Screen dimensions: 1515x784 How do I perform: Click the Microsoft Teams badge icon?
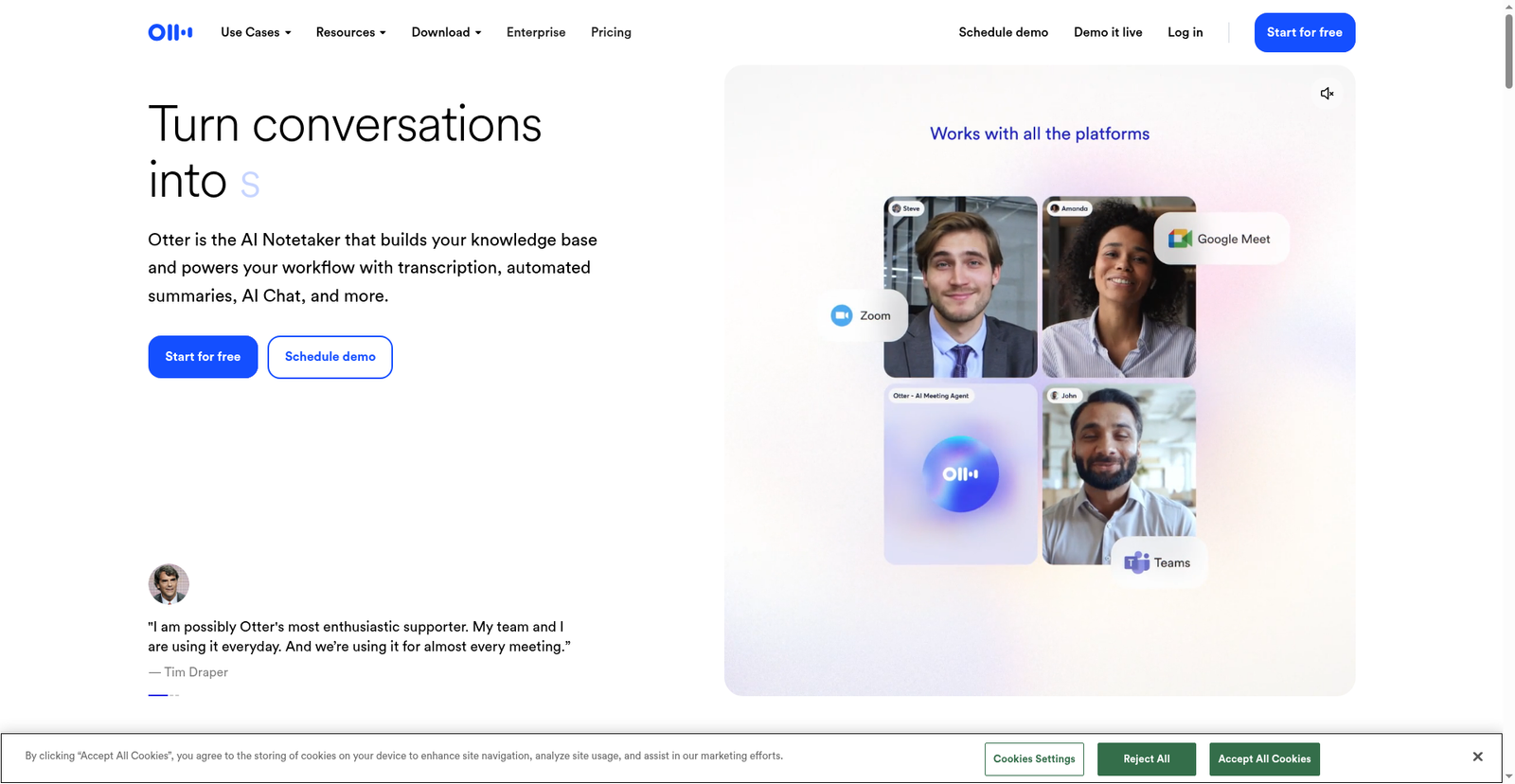(x=1136, y=562)
